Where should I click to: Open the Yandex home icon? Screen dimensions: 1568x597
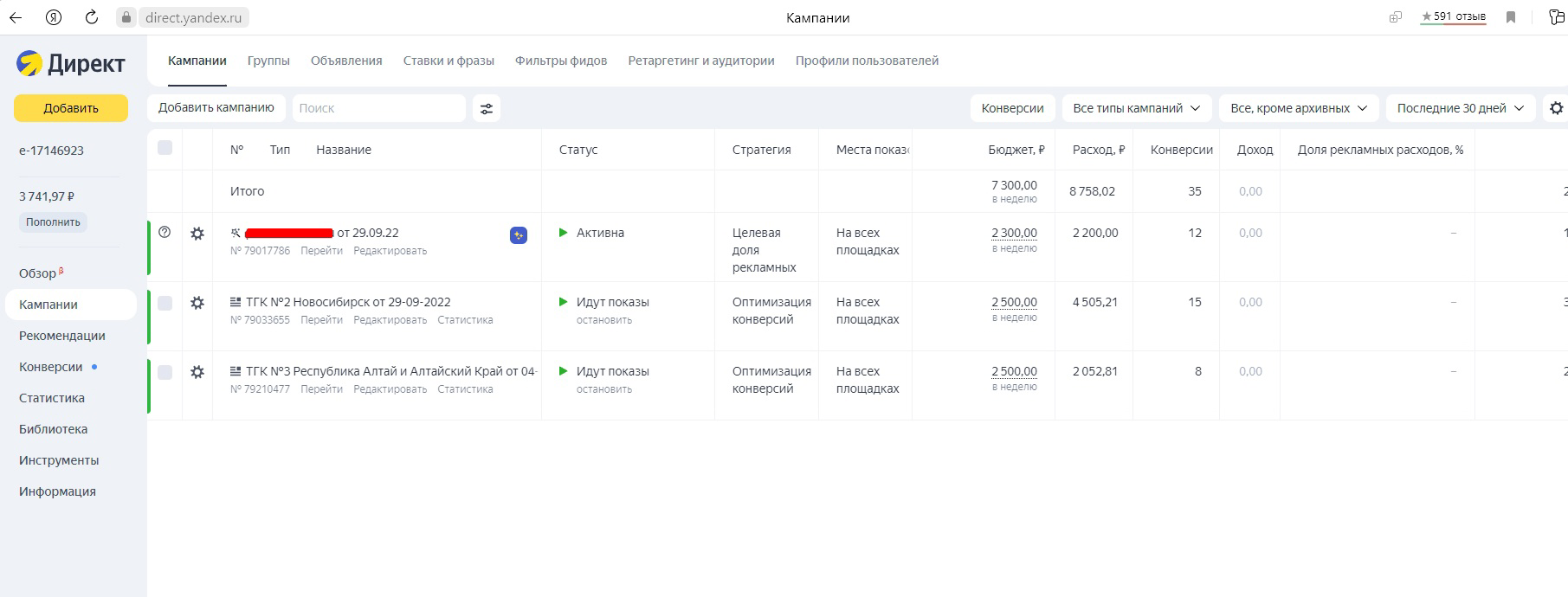click(53, 17)
